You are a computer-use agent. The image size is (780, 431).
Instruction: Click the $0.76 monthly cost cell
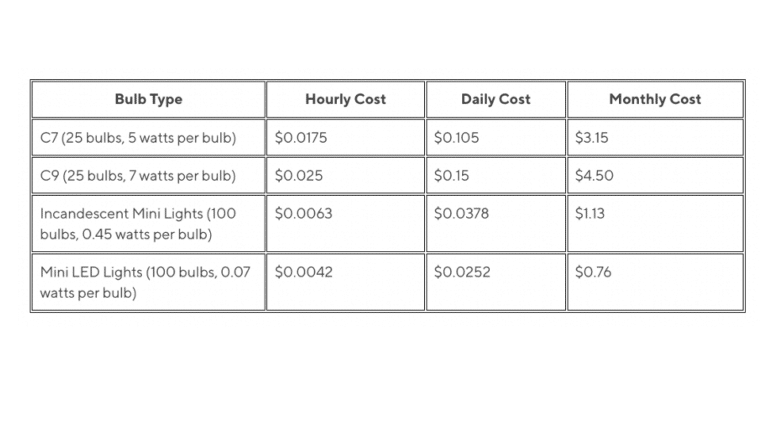tap(593, 271)
